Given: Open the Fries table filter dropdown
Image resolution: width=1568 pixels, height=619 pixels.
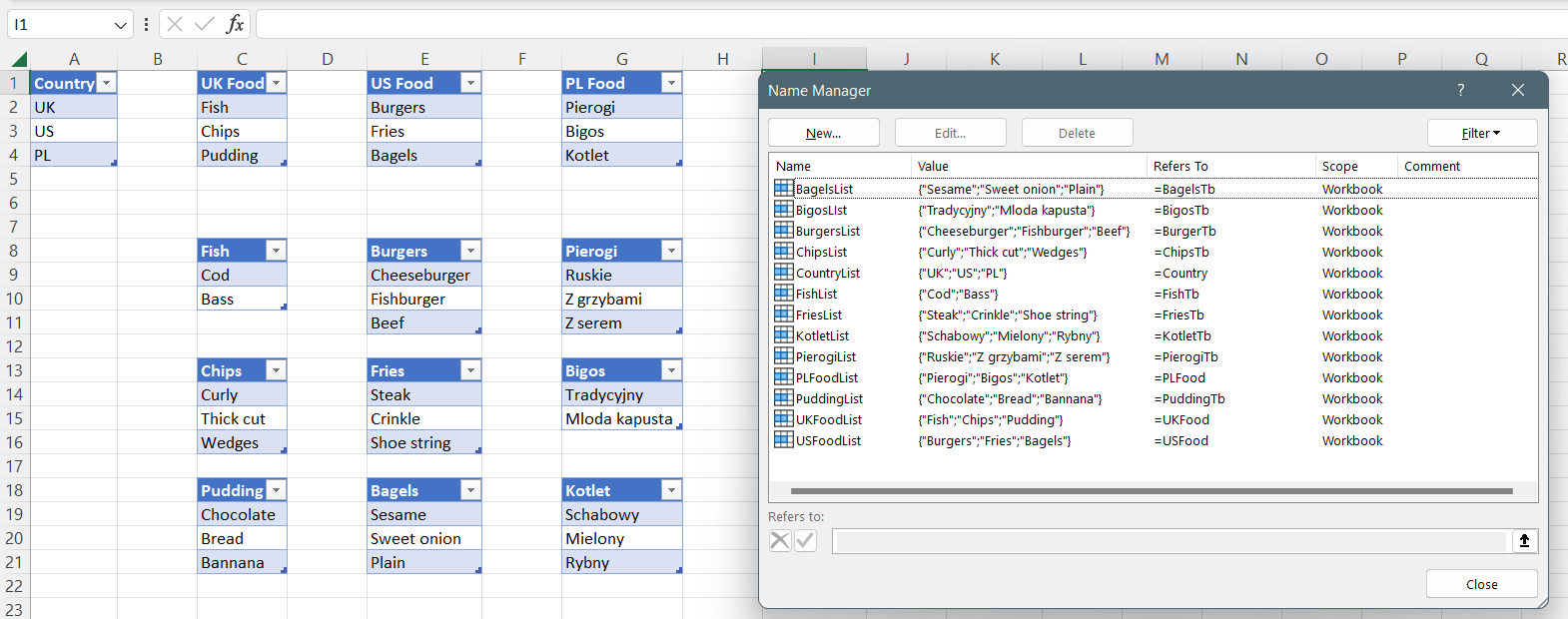Looking at the screenshot, I should coord(470,370).
